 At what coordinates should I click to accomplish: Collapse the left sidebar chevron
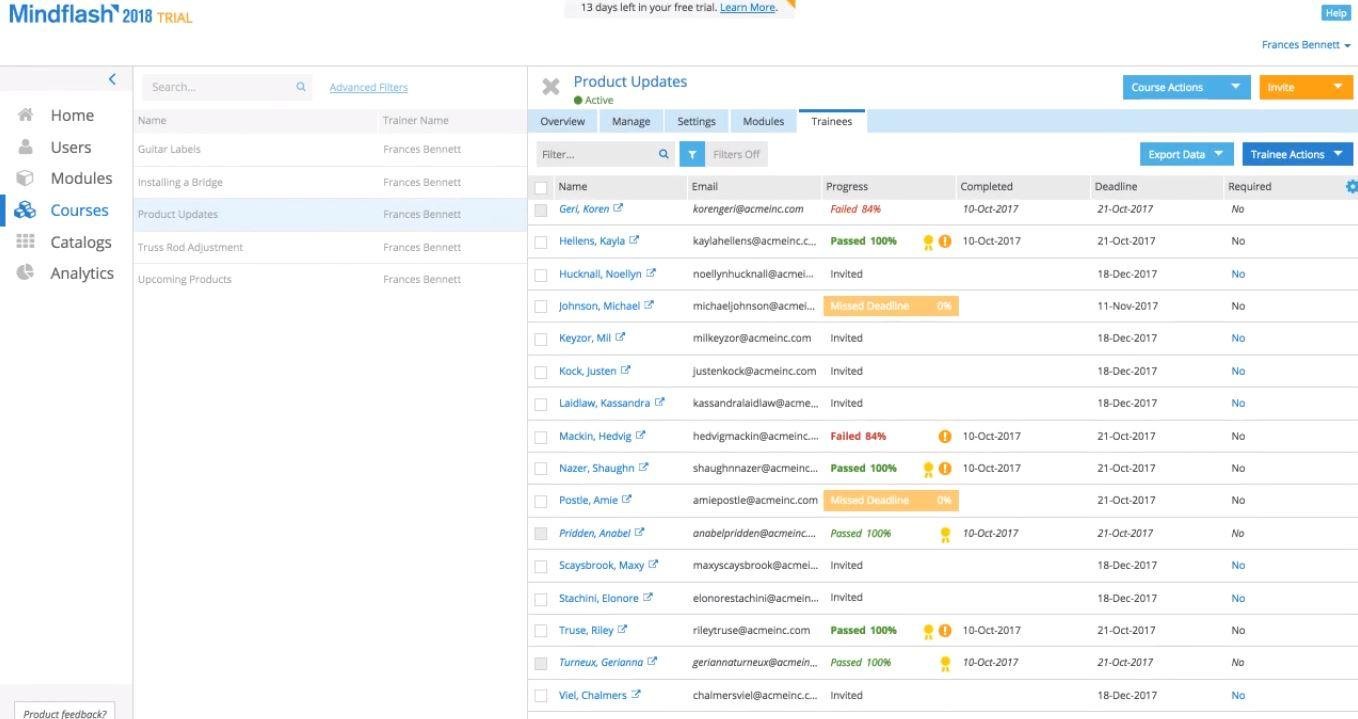112,79
